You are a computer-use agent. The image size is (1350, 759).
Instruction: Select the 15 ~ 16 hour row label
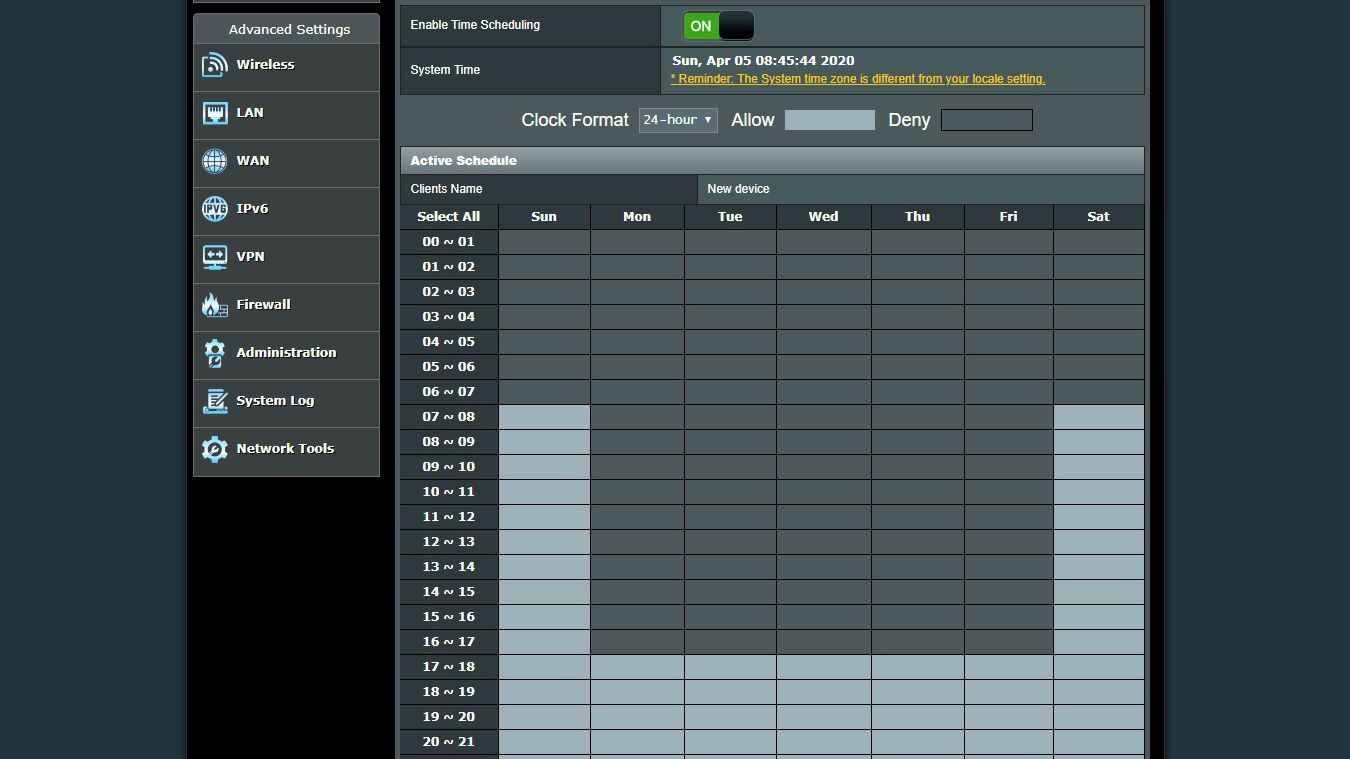pos(448,617)
